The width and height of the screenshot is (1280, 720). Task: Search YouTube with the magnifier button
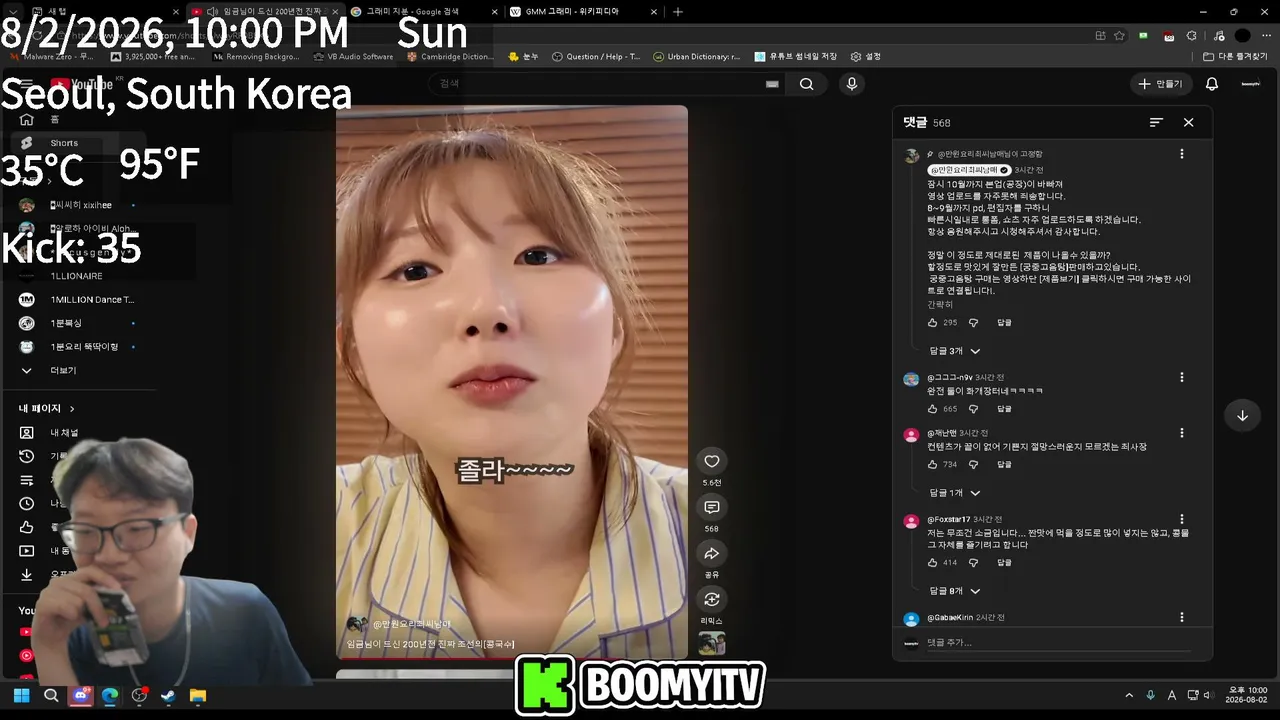coord(806,84)
